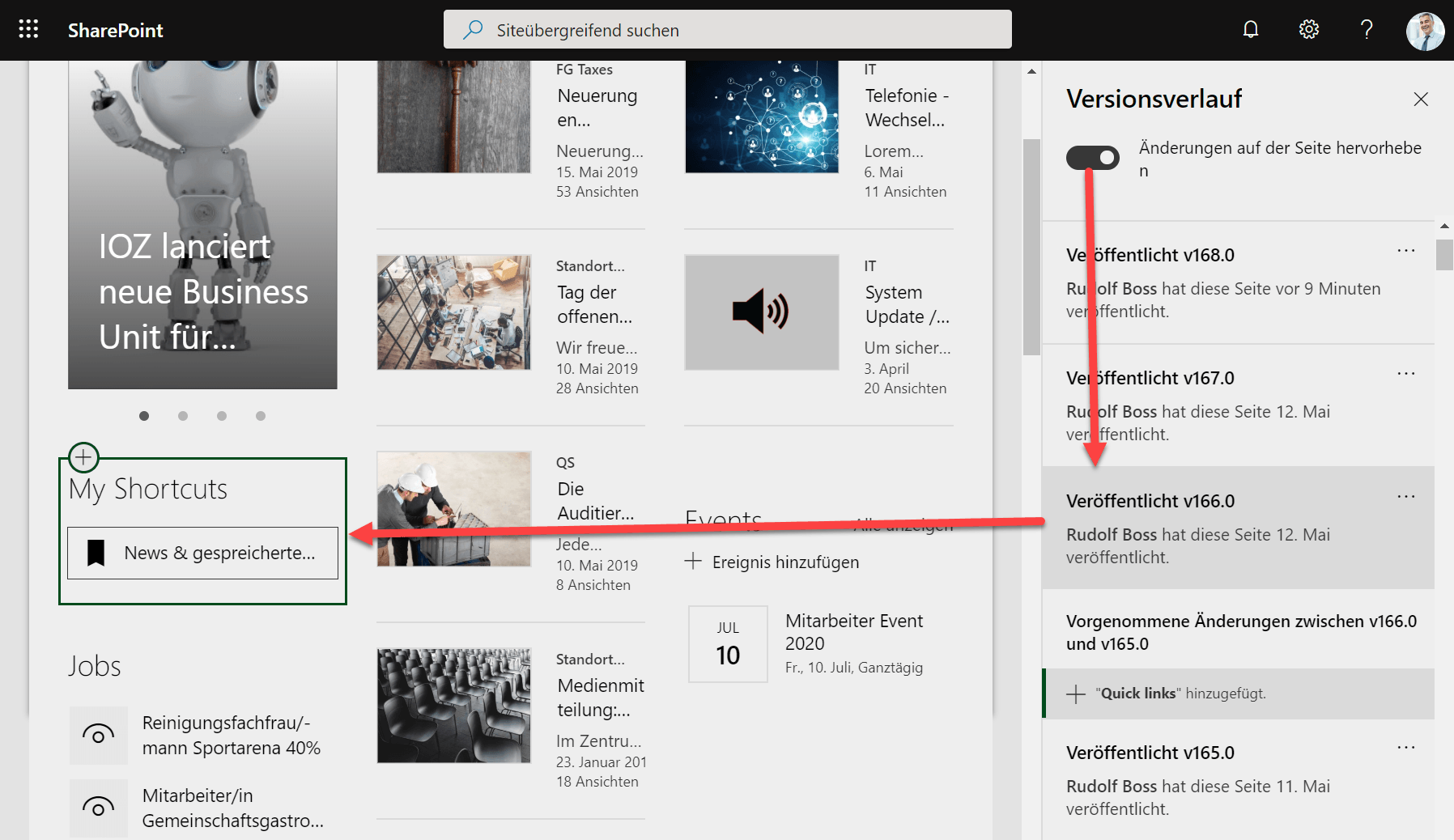Open the help question mark

[1367, 30]
